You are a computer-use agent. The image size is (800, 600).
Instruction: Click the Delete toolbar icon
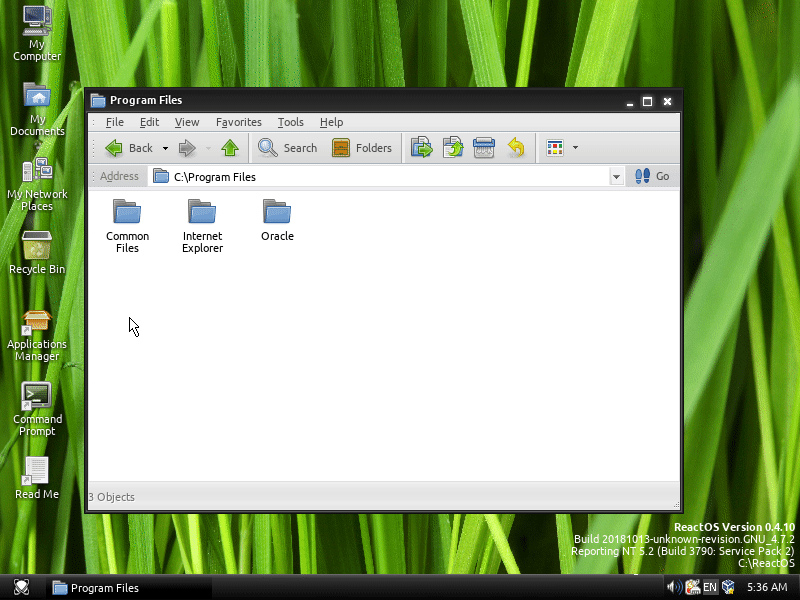[484, 148]
